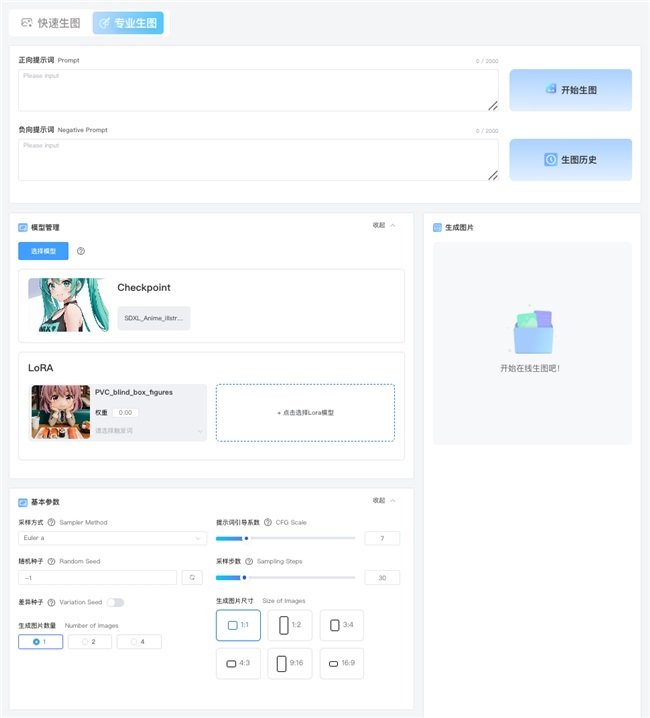Viewport: 650px width, 718px height.
Task: Collapse the 基本参数 section
Action: [x=384, y=500]
